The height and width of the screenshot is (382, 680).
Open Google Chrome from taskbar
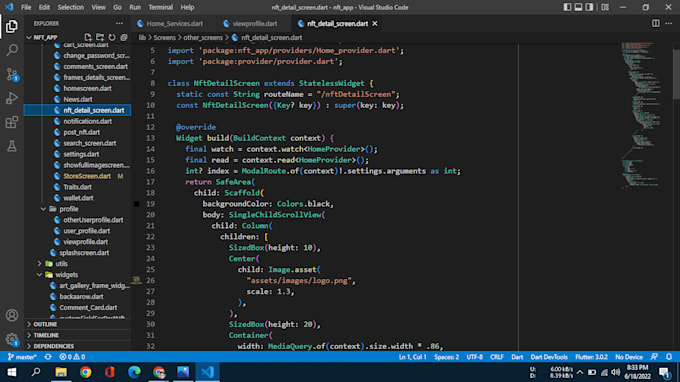point(85,372)
